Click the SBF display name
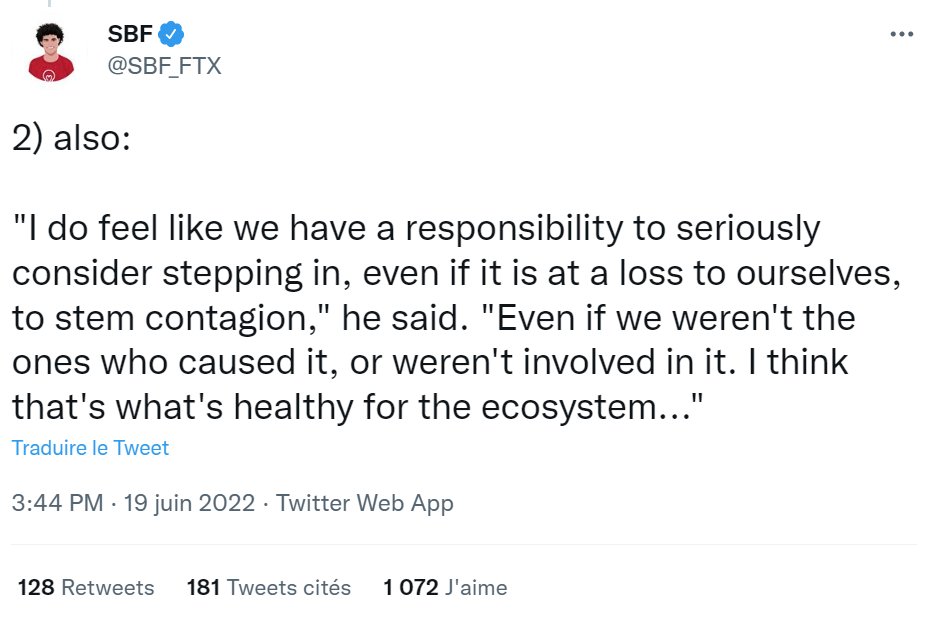The height and width of the screenshot is (618, 932). point(130,35)
